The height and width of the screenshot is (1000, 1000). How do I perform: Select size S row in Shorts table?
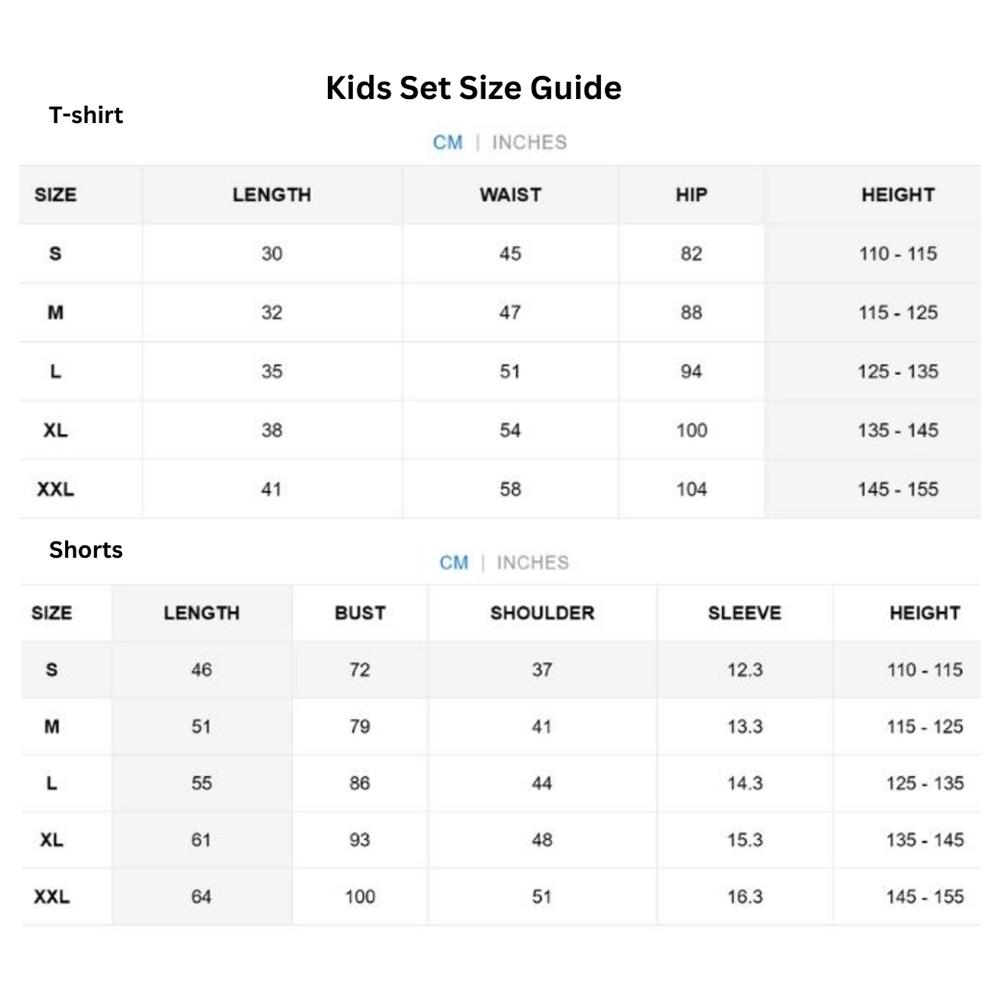pos(501,670)
